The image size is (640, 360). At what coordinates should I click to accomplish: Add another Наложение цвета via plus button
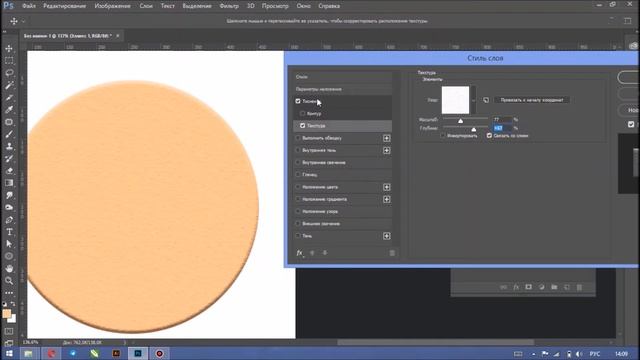(387, 187)
